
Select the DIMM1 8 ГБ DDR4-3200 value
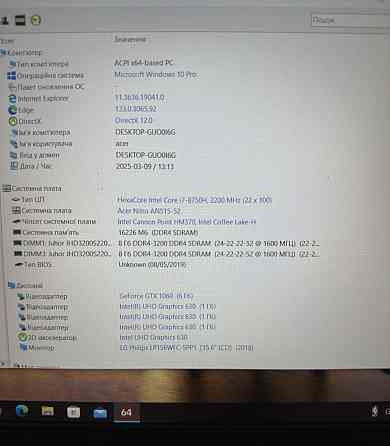(x=219, y=243)
